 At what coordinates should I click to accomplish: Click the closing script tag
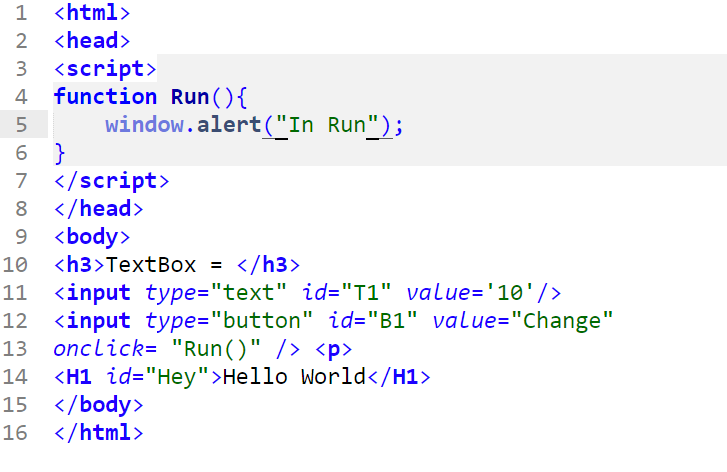(111, 181)
